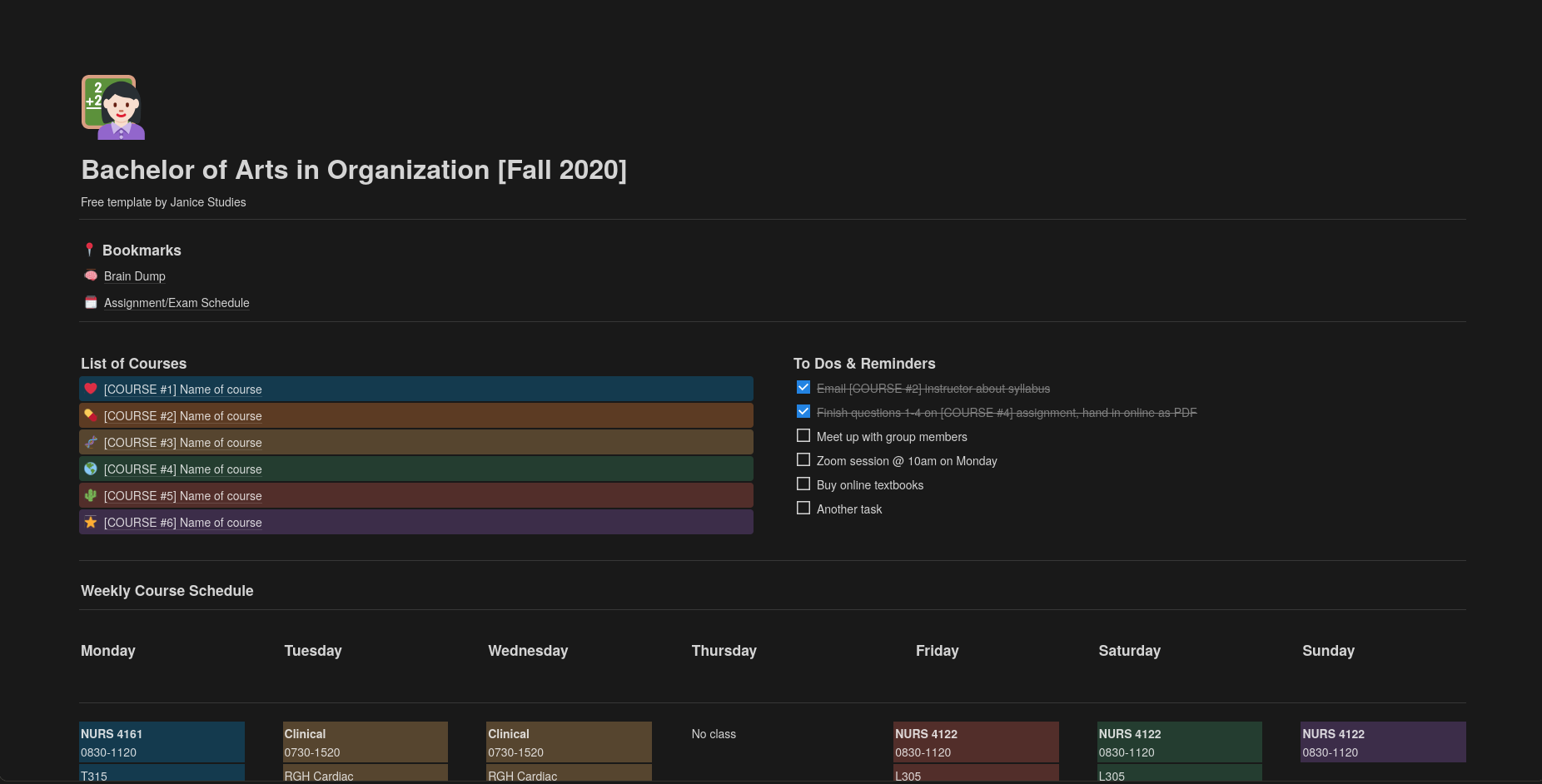Click the L305 room text under Friday
The image size is (1542, 784).
(908, 776)
